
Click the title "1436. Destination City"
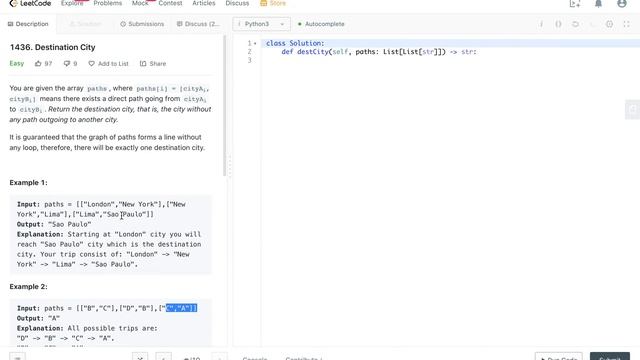click(x=52, y=47)
